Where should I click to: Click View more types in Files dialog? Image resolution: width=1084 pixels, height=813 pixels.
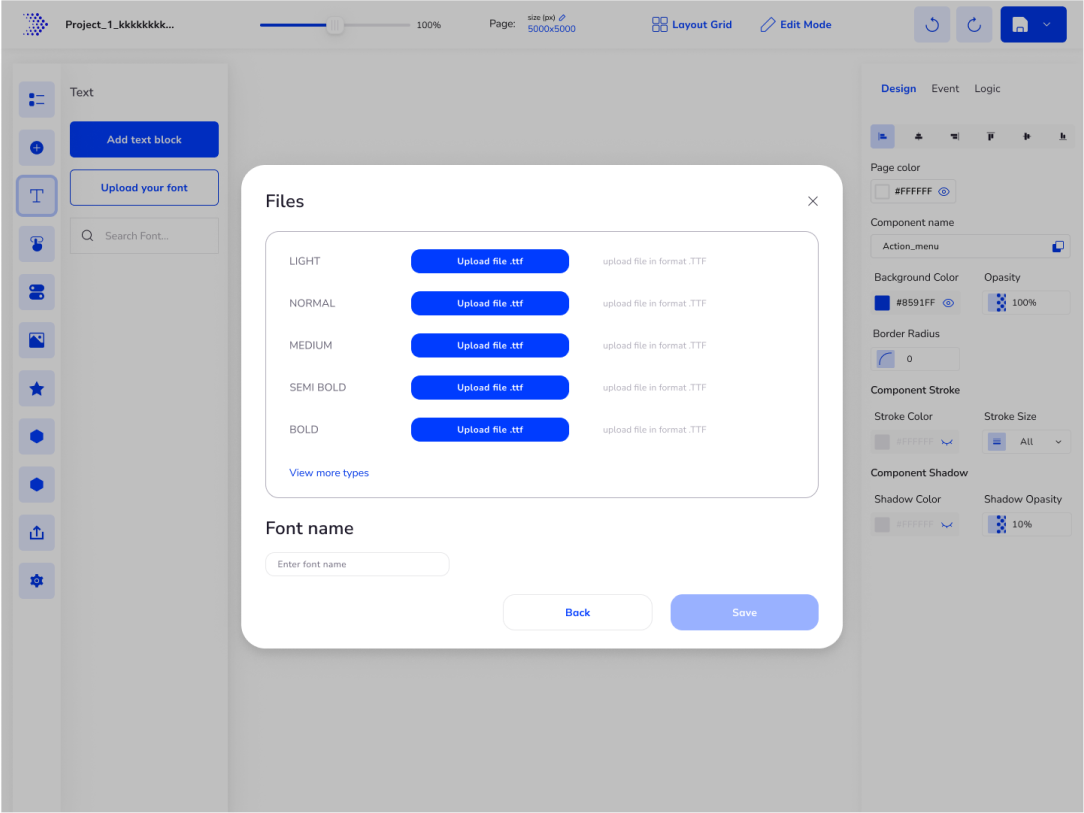329,471
